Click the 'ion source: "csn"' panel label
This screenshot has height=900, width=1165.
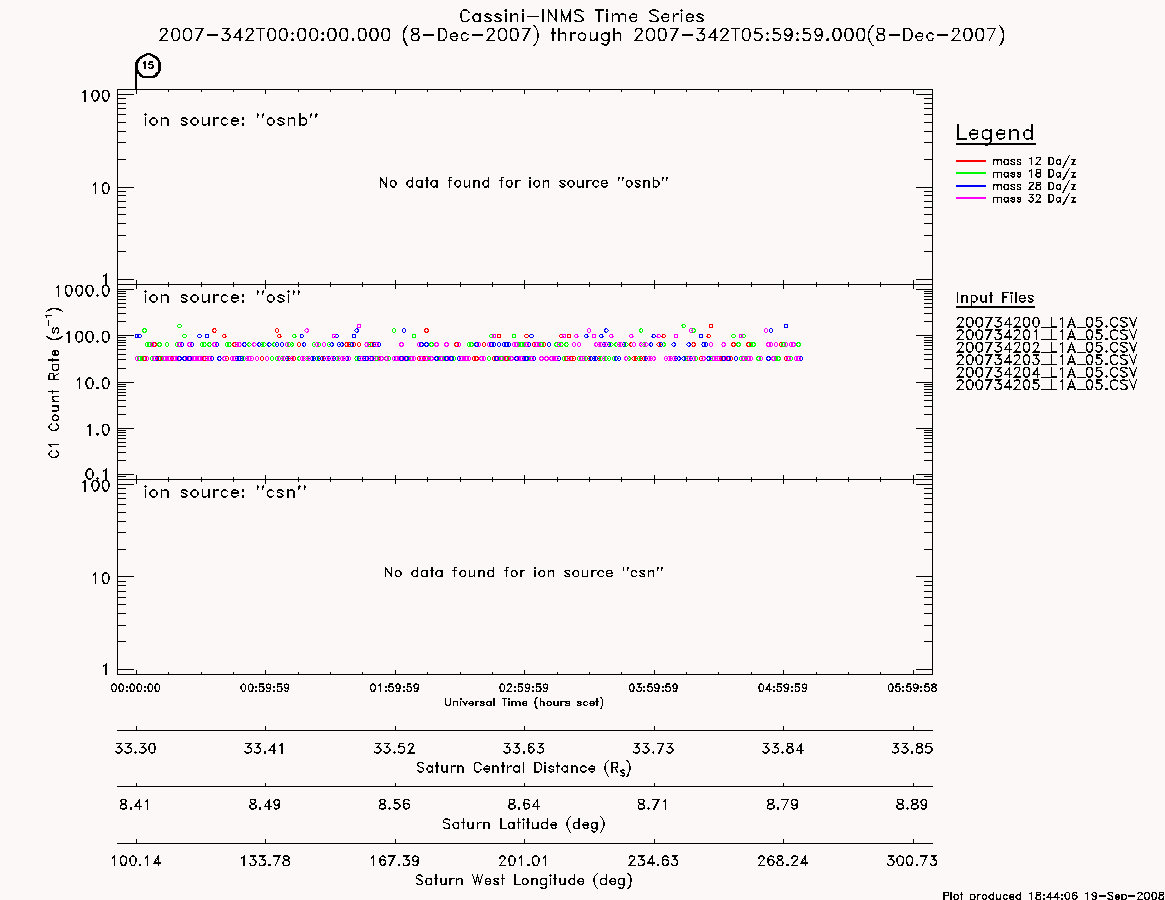point(225,492)
